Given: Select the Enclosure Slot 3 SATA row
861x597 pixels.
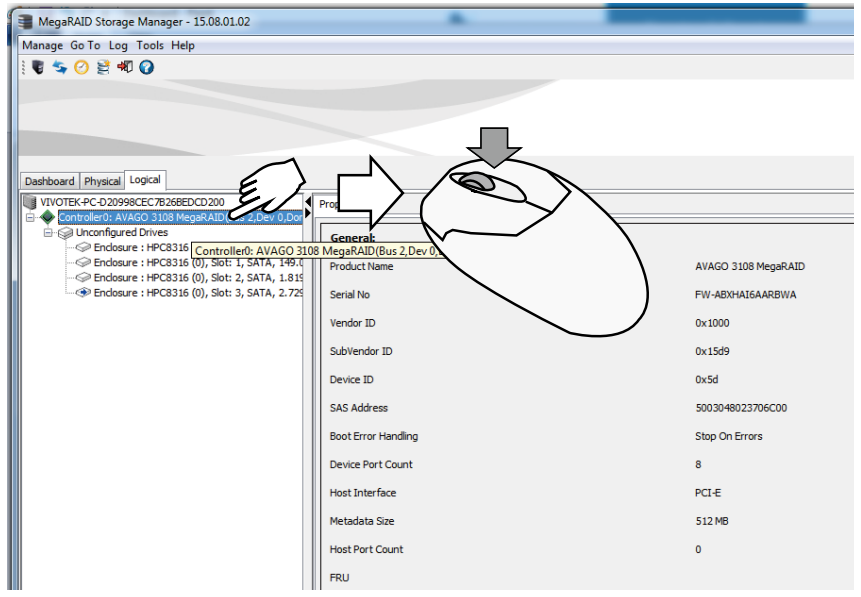Looking at the screenshot, I should (198, 293).
